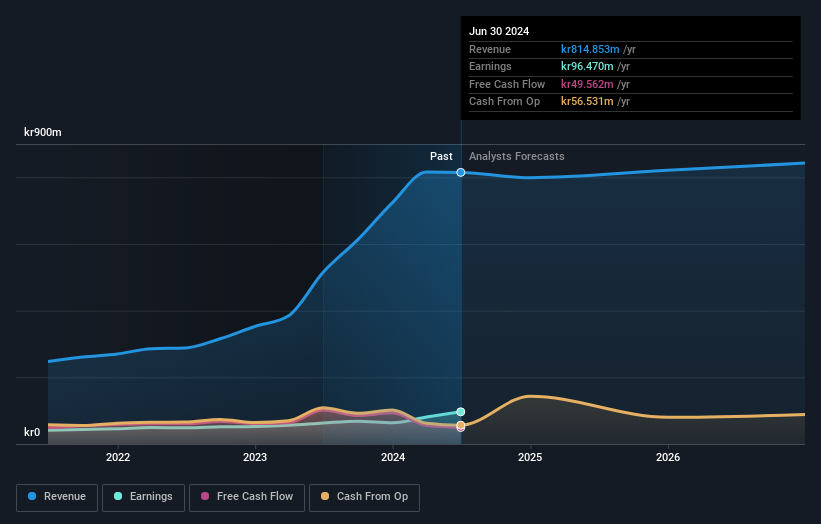This screenshot has width=821, height=524.
Task: Click the Earnings row label in tooltip
Action: pyautogui.click(x=490, y=66)
